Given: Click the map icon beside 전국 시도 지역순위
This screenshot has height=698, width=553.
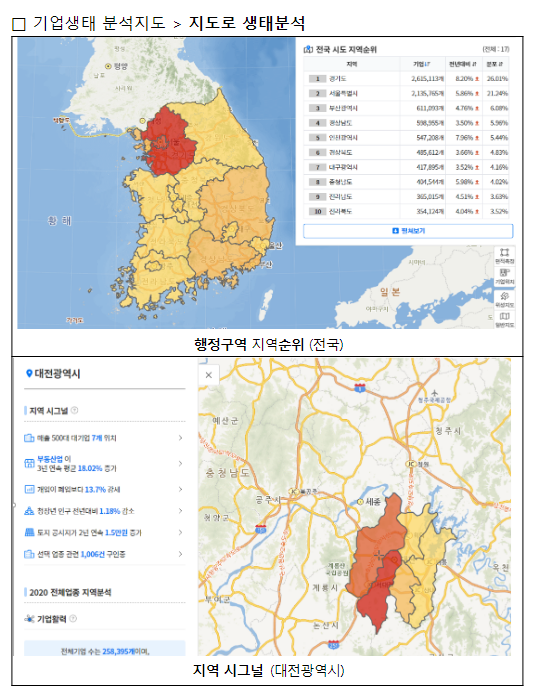Looking at the screenshot, I should 308,49.
